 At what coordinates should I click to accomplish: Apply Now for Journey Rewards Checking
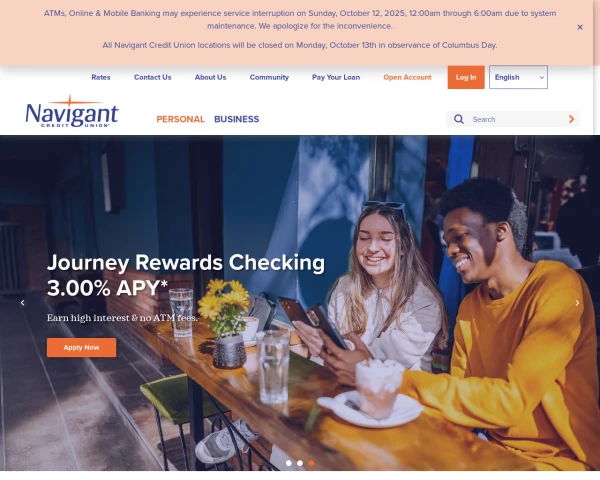click(81, 347)
